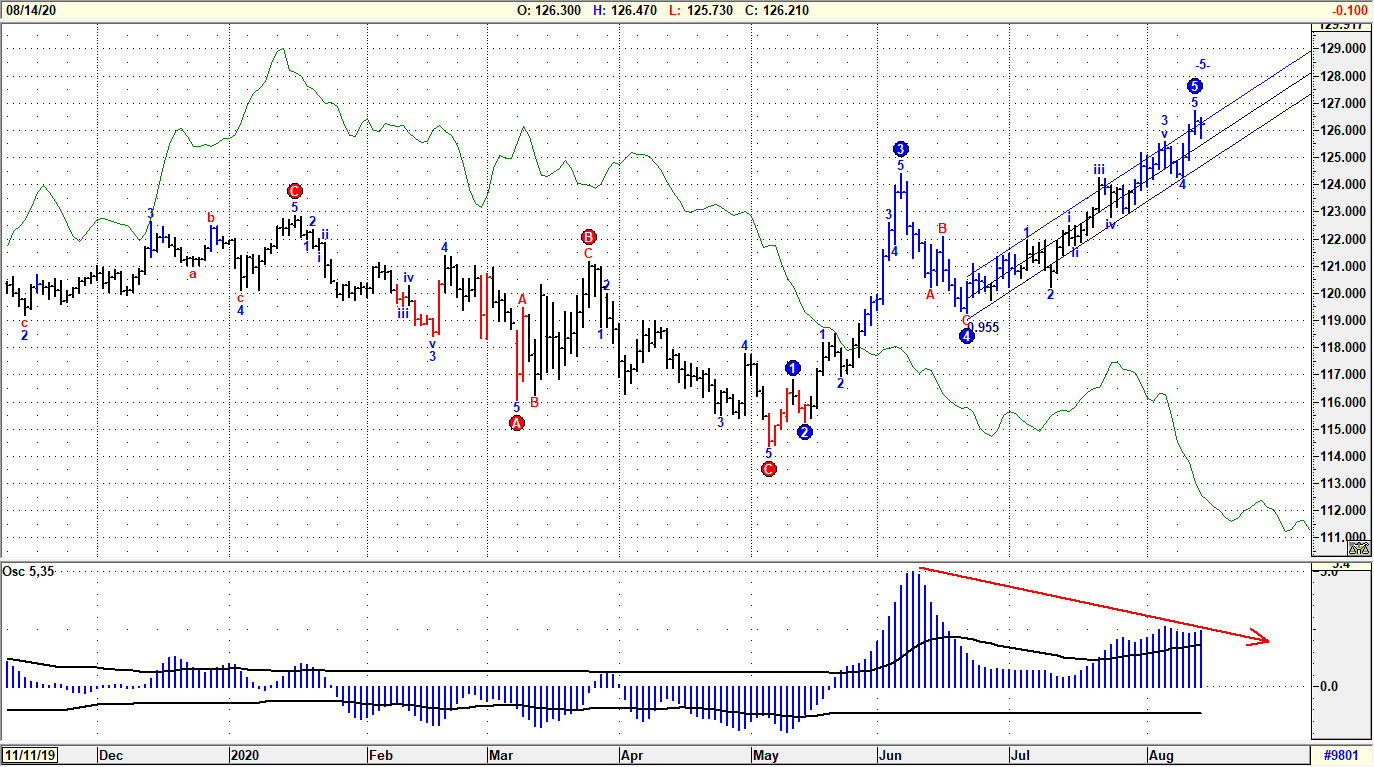The height and width of the screenshot is (767, 1374).
Task: Click the 0.955 retracement label
Action: coord(984,327)
